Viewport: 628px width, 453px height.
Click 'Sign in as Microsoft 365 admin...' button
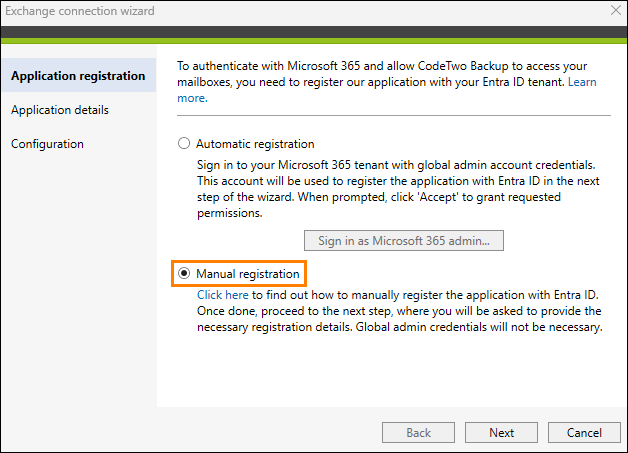404,240
